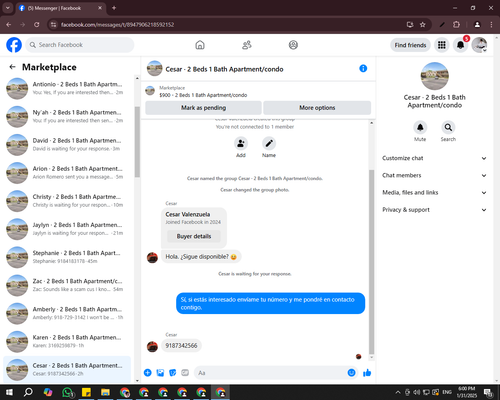Go back from Marketplace chats list

click(12, 67)
